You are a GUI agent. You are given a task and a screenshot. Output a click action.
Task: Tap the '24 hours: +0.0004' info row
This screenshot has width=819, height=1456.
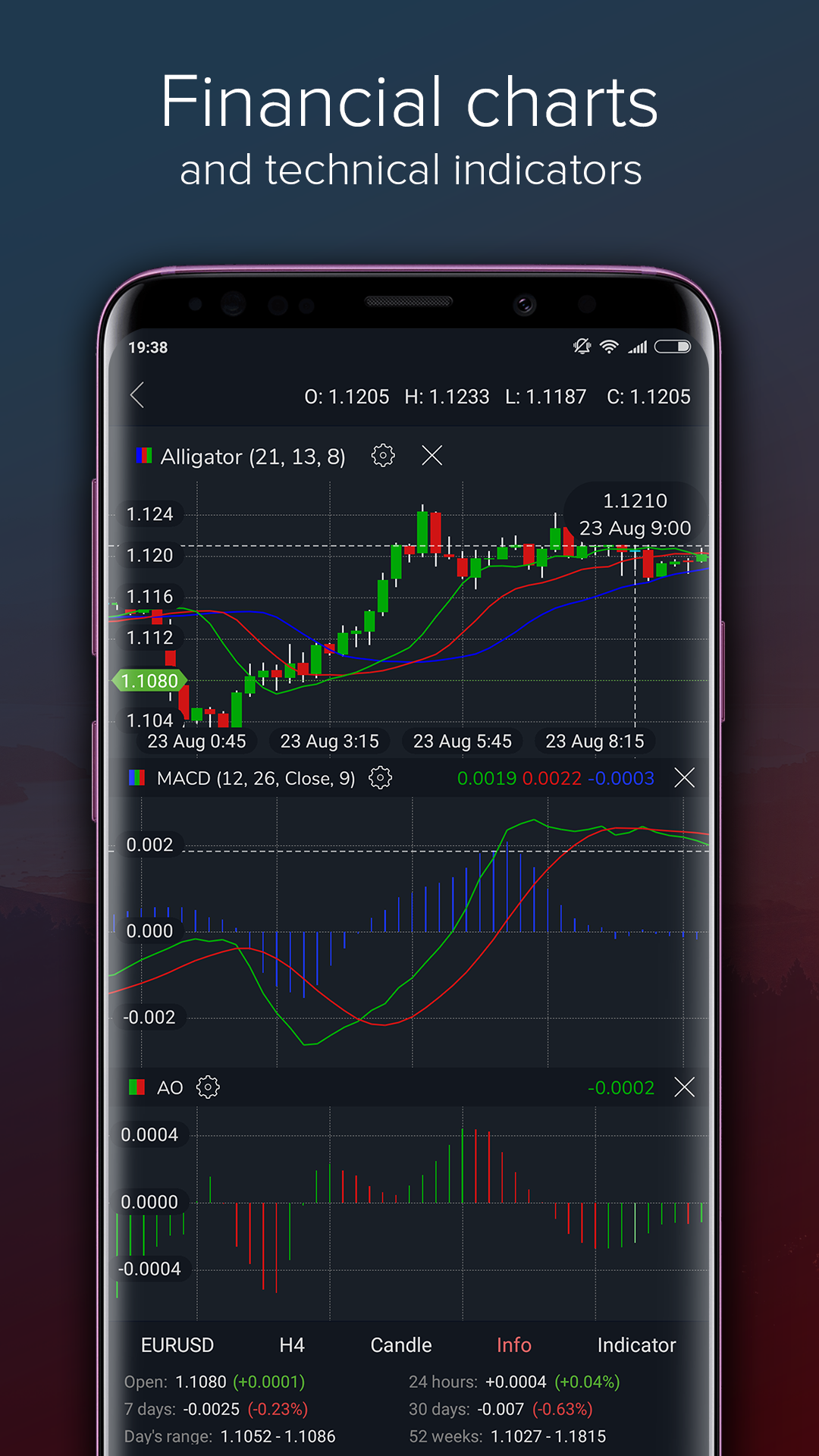[514, 1382]
